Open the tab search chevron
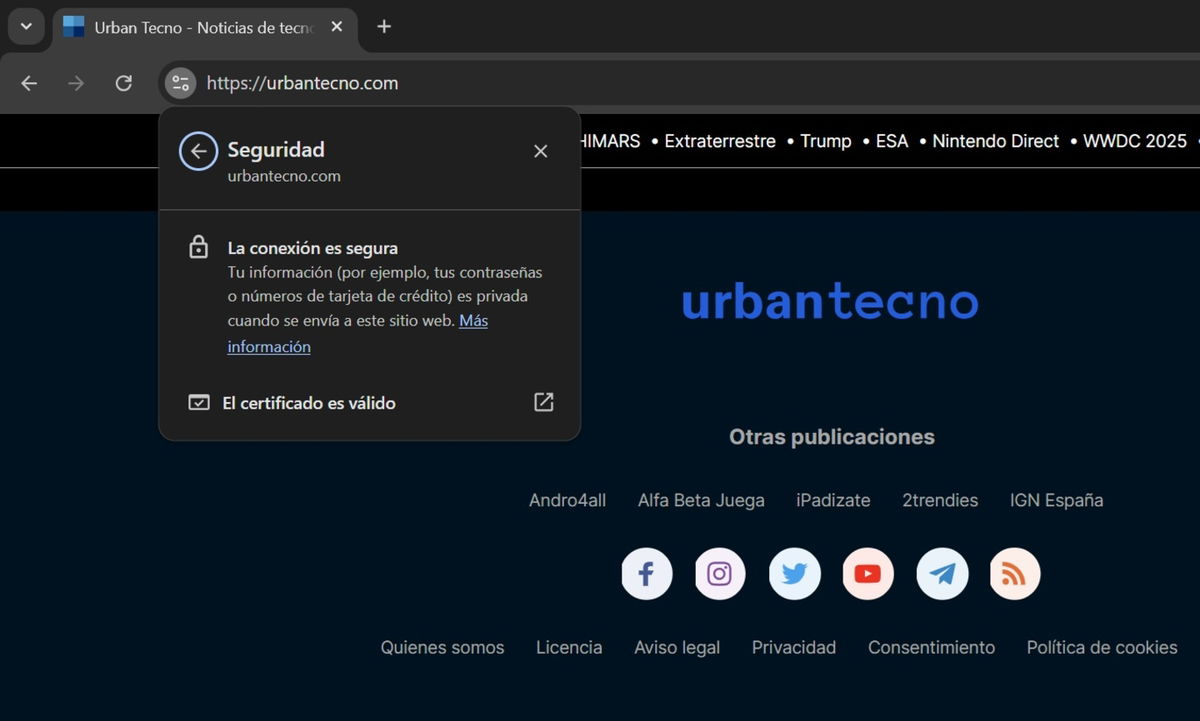Image resolution: width=1200 pixels, height=721 pixels. pos(26,26)
